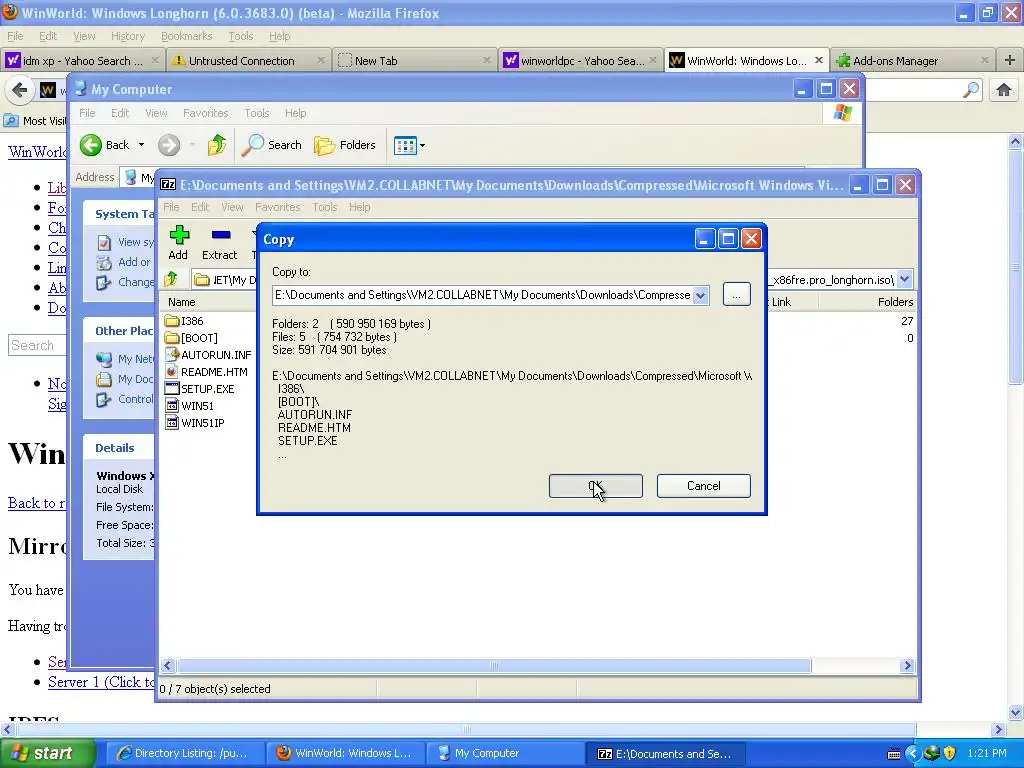Click the 7-Zip up-folder icon

pos(171,280)
